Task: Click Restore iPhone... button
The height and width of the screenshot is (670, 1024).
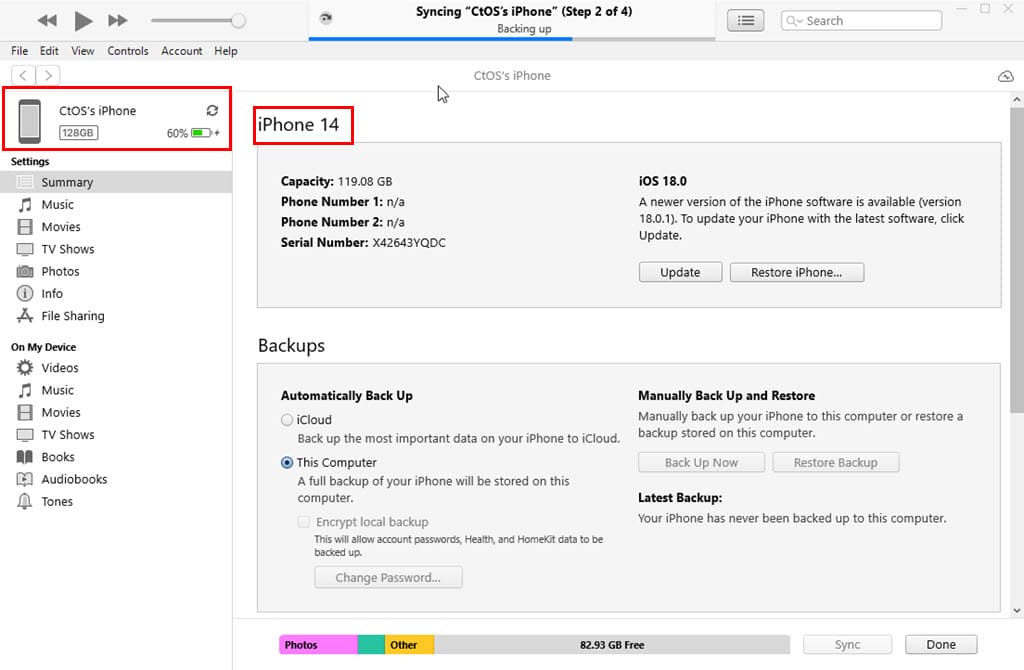Action: (x=797, y=272)
